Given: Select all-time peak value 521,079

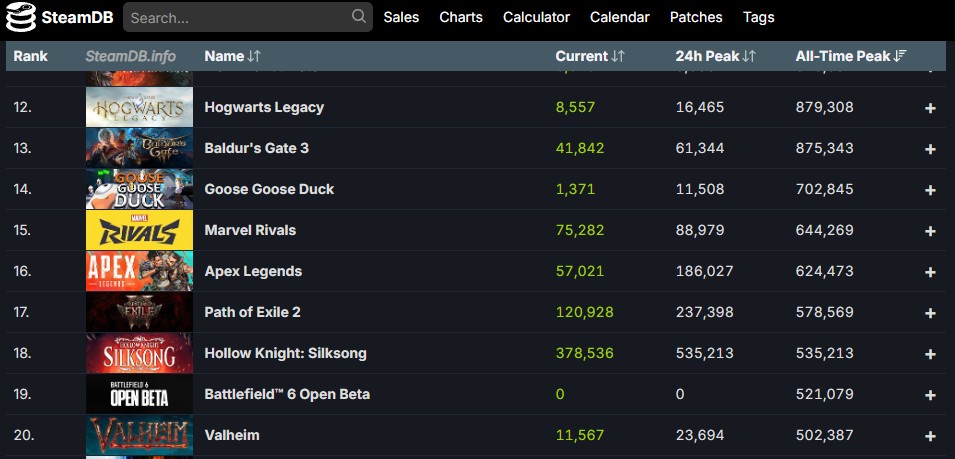Looking at the screenshot, I should click(825, 394).
